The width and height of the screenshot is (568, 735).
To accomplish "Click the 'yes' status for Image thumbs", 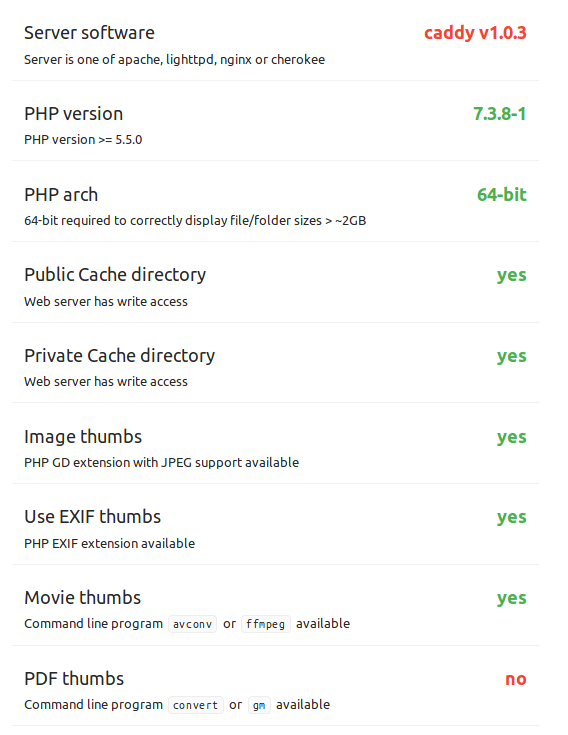I will (512, 437).
